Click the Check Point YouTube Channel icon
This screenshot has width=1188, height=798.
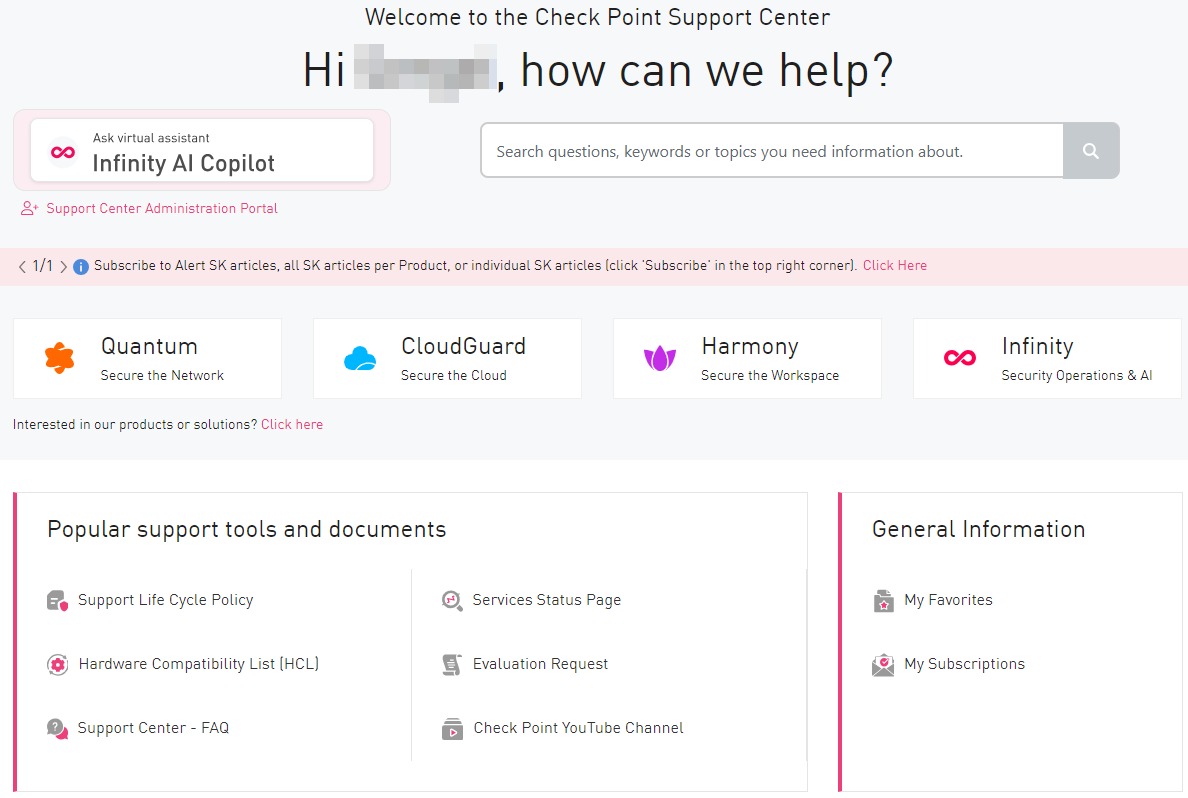451,728
